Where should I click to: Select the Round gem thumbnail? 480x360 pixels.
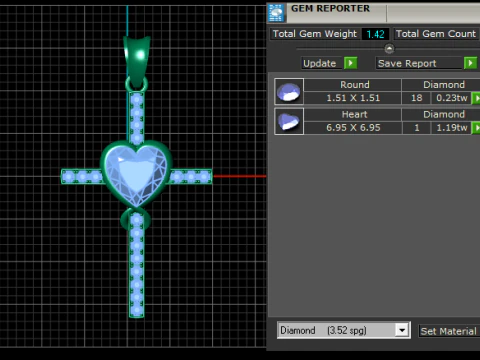pos(289,92)
